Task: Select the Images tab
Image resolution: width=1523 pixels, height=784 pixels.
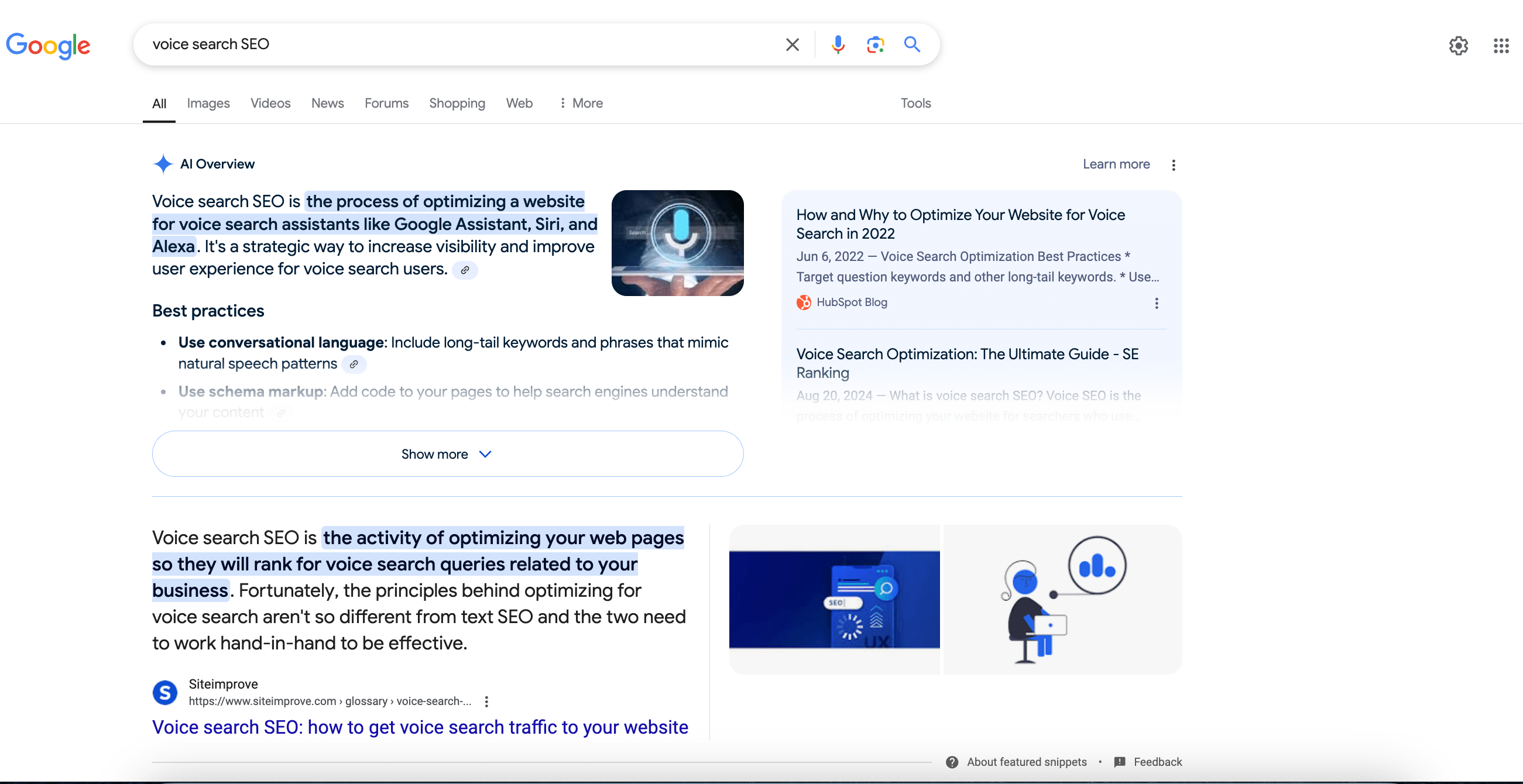Action: [208, 103]
